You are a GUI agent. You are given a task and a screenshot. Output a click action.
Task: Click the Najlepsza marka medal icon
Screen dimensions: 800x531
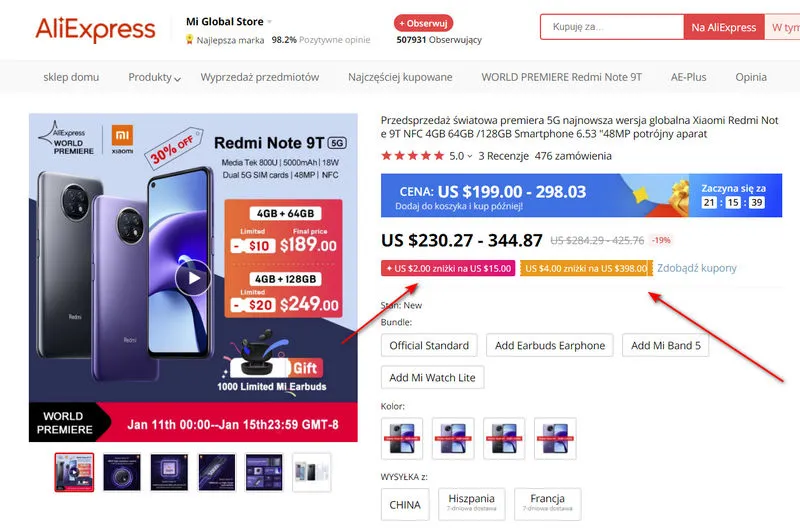189,39
